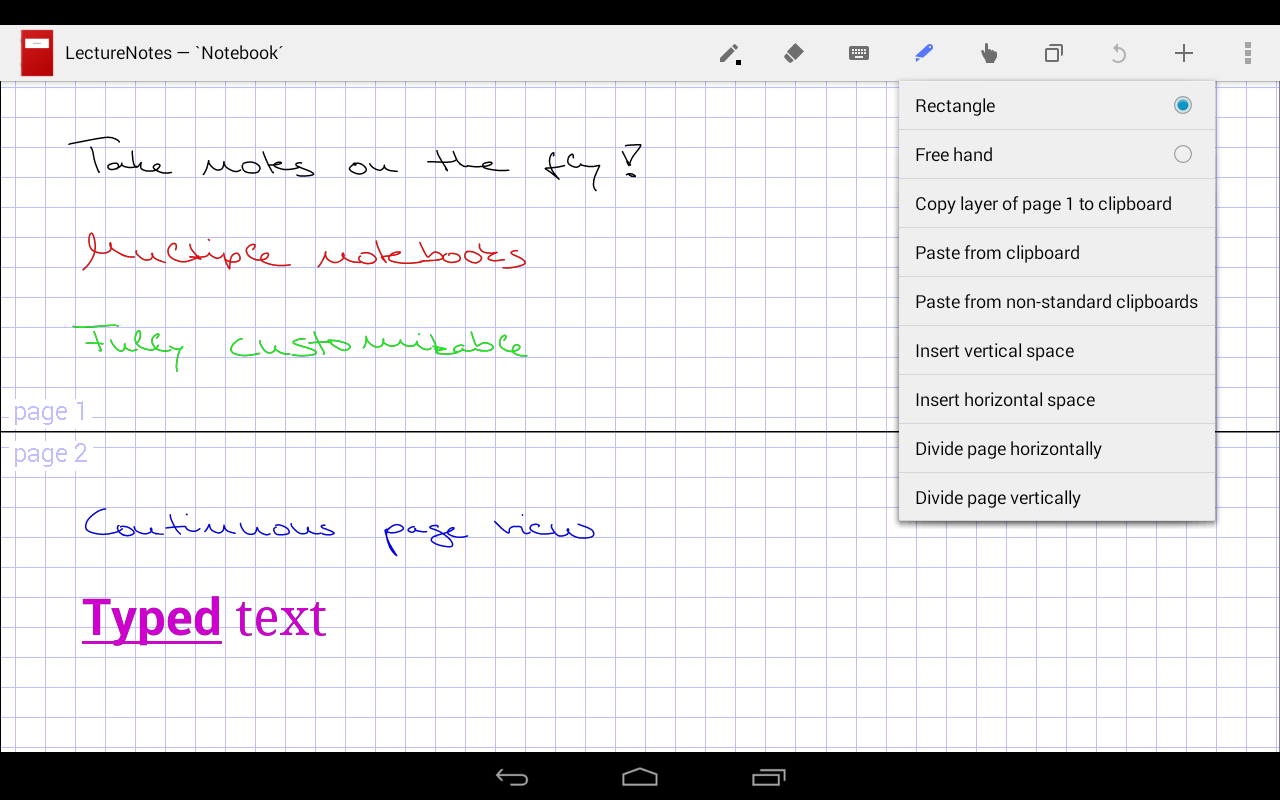This screenshot has width=1280, height=800.
Task: Switch to the finger touch tool
Action: pyautogui.click(x=988, y=53)
